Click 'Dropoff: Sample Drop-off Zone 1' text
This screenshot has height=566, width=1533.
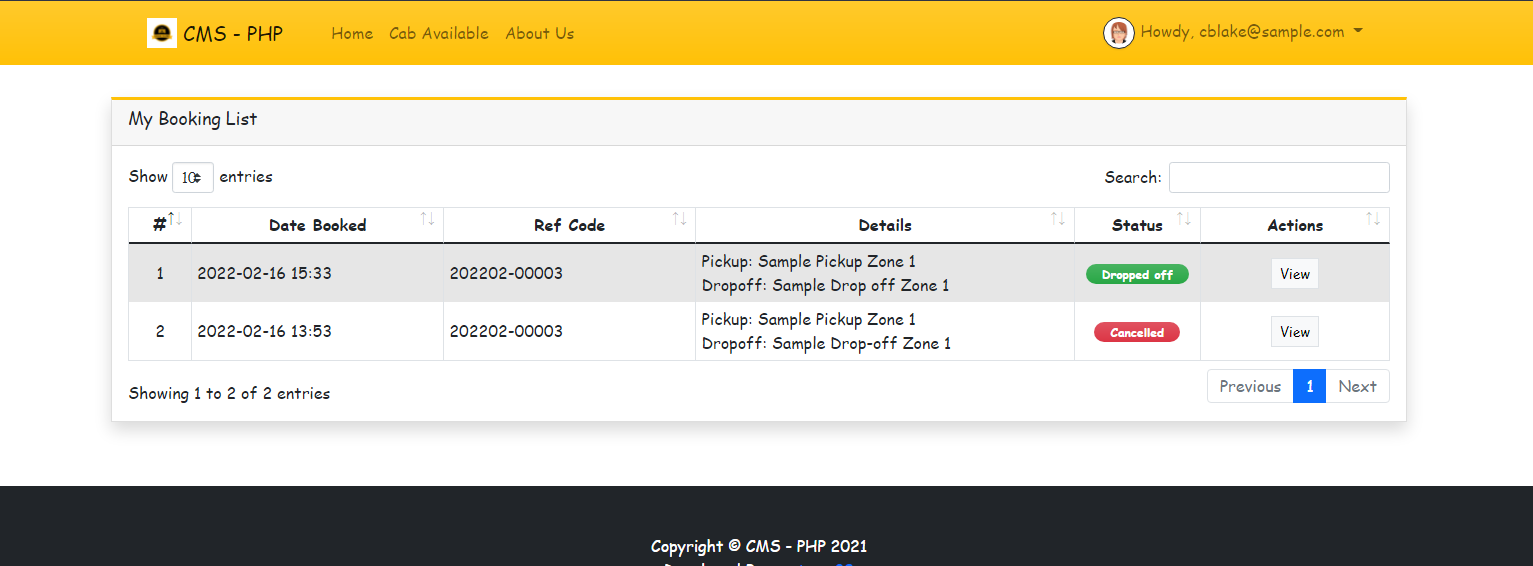point(826,343)
